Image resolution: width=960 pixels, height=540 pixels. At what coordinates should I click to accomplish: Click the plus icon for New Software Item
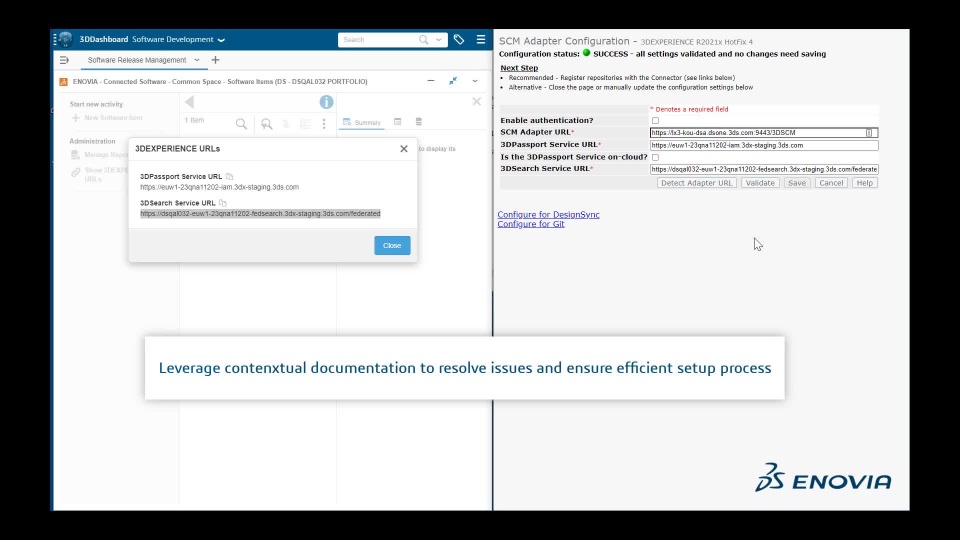(75, 118)
